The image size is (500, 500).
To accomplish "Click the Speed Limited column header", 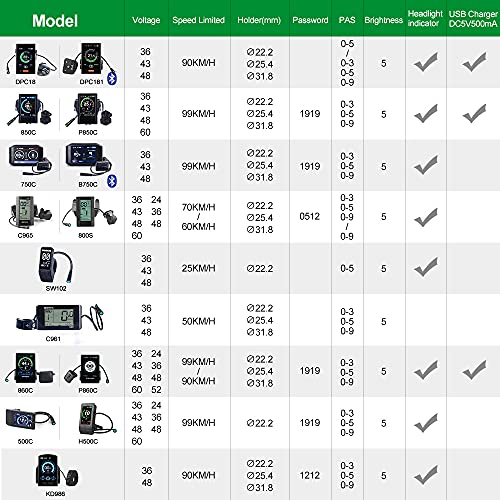I will 199,20.
